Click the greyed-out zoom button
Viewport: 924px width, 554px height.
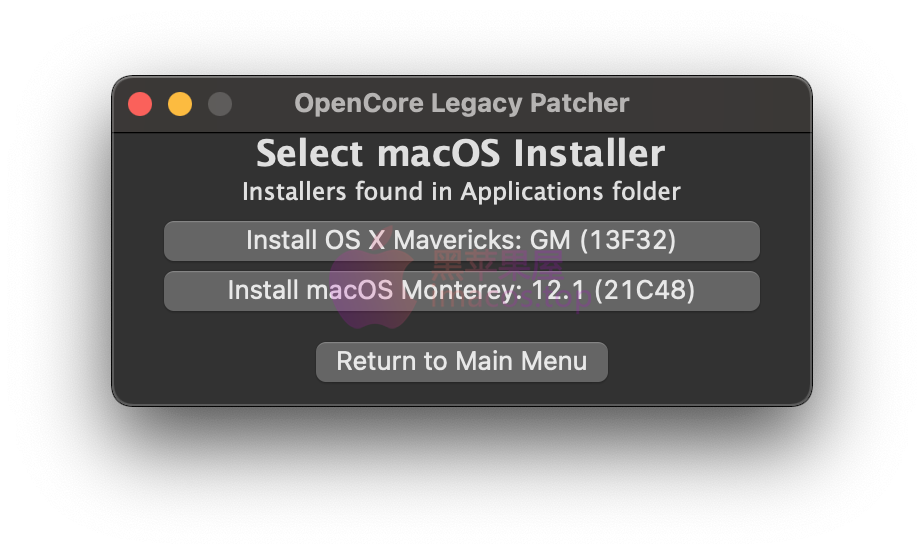220,104
